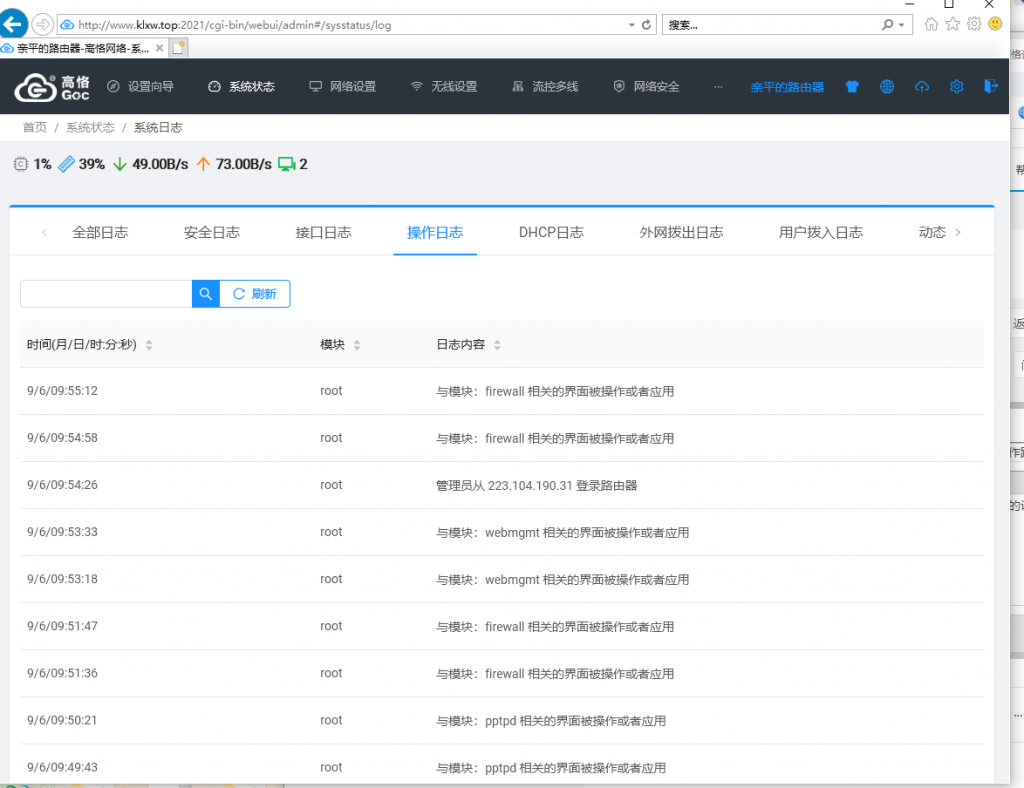Click the blue search magnifier button
The height and width of the screenshot is (788, 1024).
[x=206, y=294]
